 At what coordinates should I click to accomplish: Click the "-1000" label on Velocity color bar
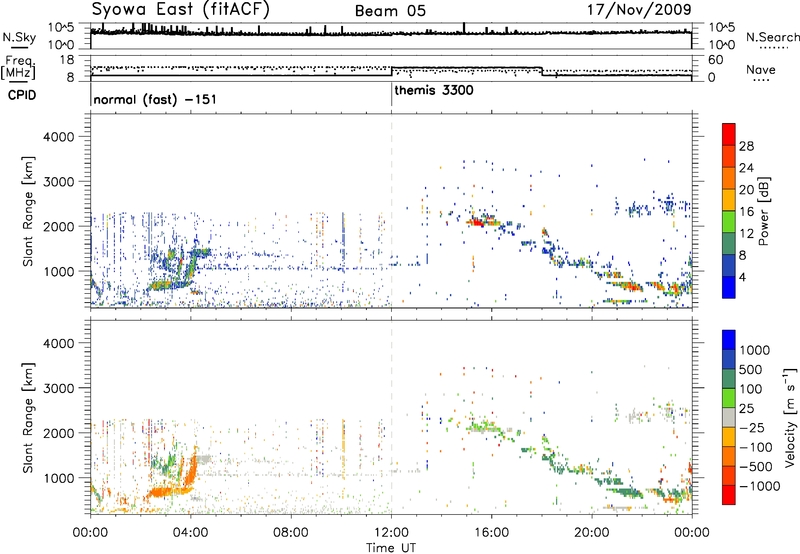coord(760,486)
